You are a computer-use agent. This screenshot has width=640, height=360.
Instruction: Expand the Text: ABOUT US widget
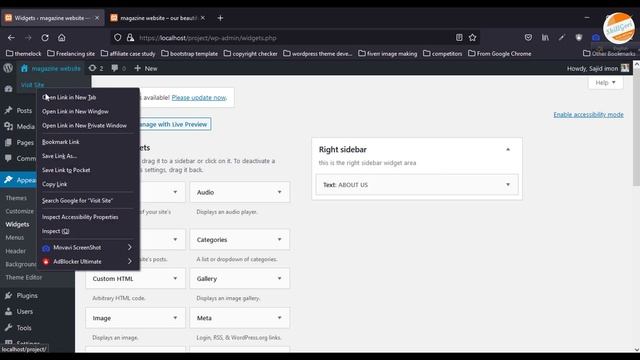point(508,185)
